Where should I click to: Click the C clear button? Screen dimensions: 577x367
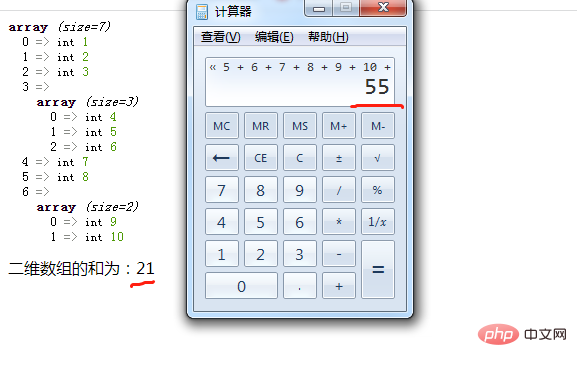[x=300, y=158]
